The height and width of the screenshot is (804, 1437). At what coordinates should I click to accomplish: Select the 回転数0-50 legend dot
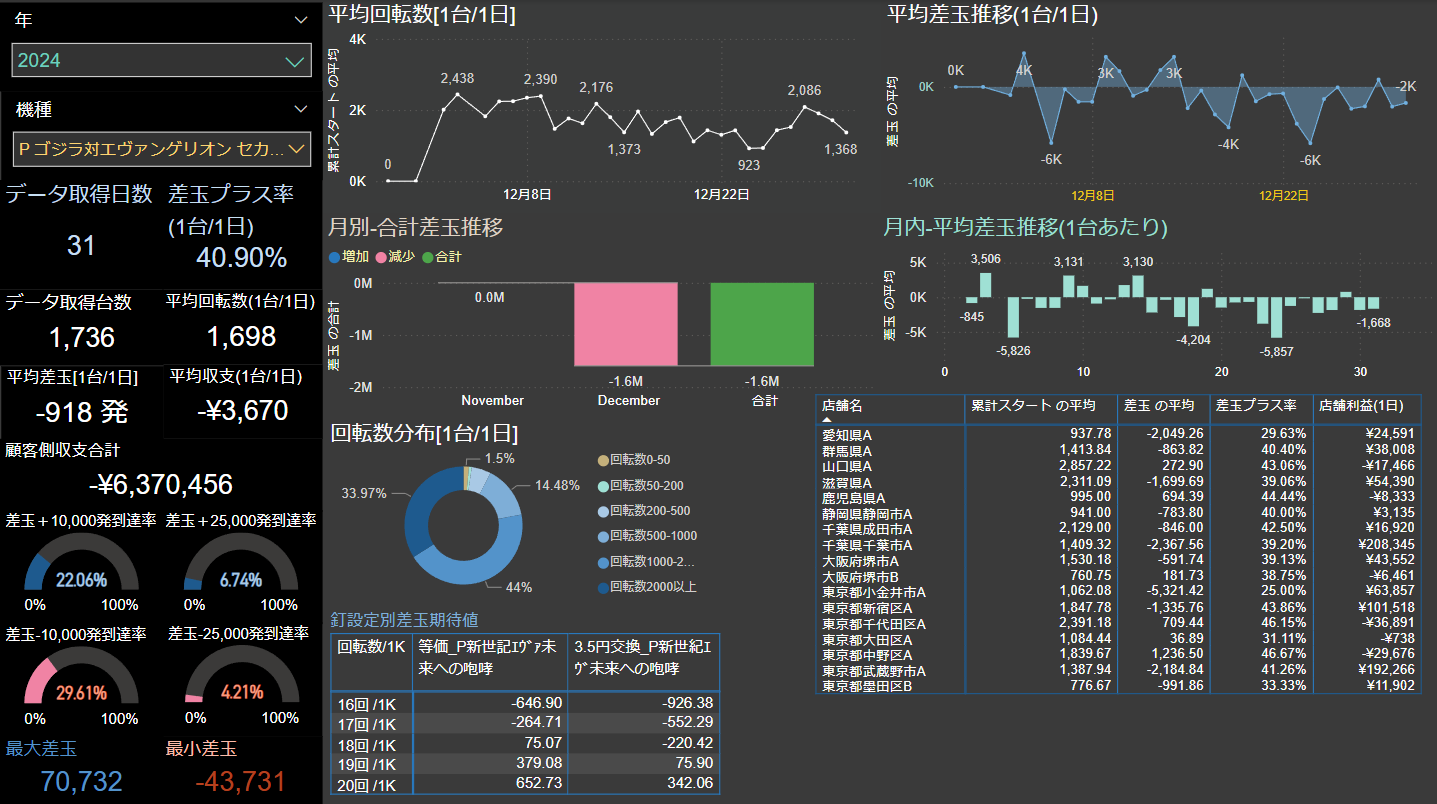click(602, 460)
